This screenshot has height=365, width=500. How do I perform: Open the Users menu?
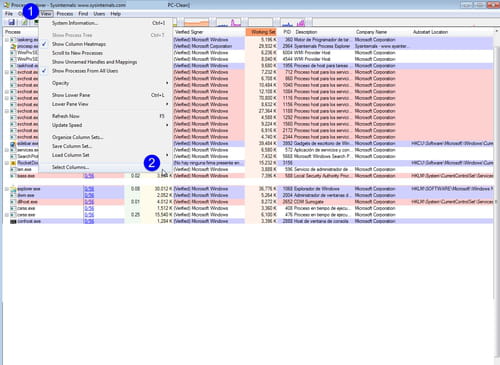pos(99,14)
